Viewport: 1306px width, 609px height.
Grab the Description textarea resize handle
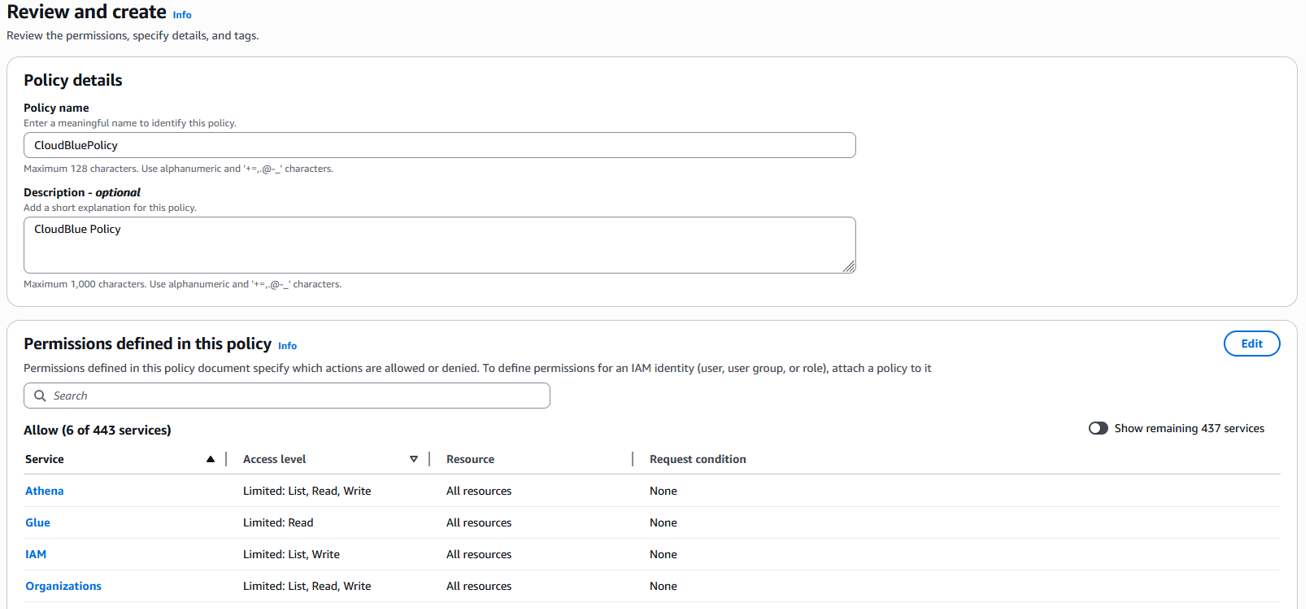[848, 266]
